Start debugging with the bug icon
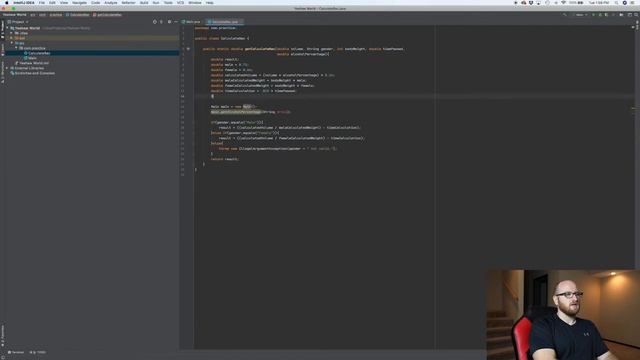Image resolution: width=640 pixels, height=360 pixels. [600, 15]
